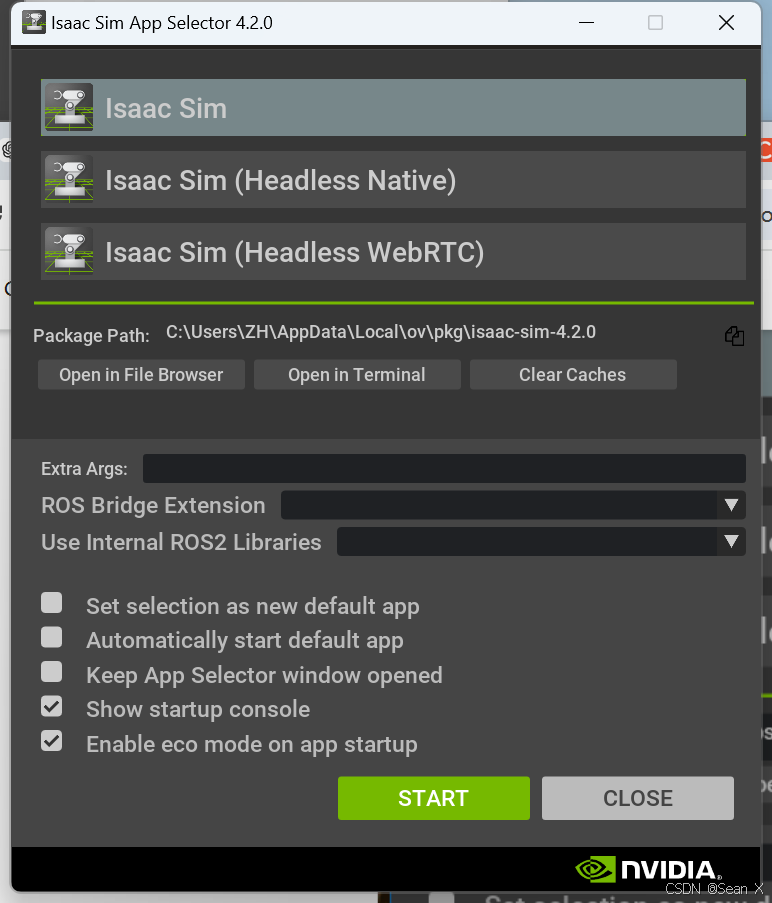The height and width of the screenshot is (903, 772).
Task: Click Open in Terminal
Action: pyautogui.click(x=357, y=375)
